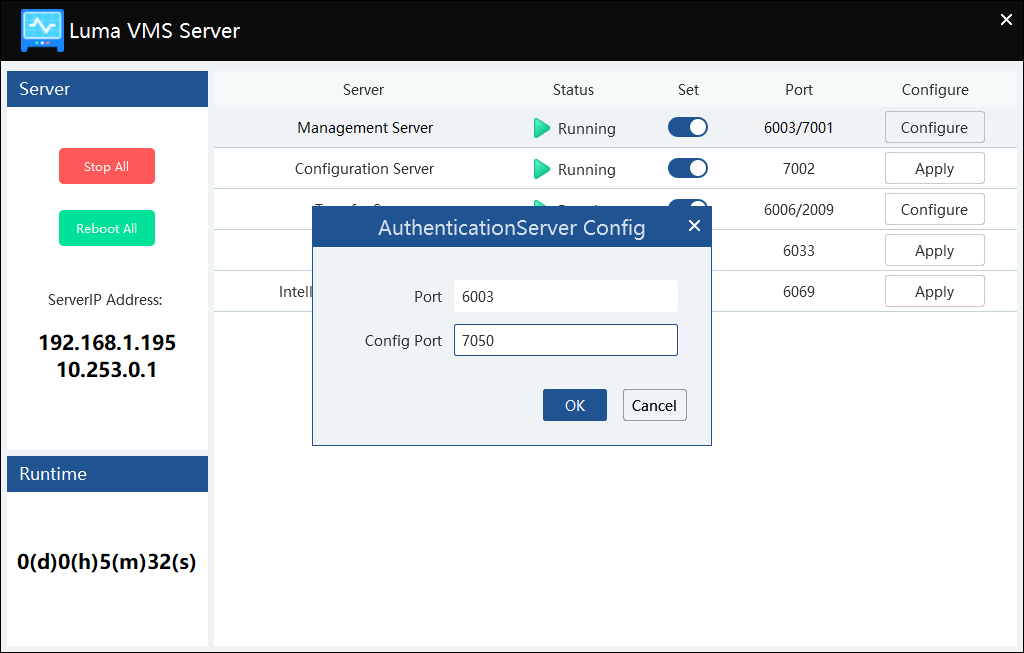The image size is (1024, 653).
Task: Click the Luma VMS Server logo icon
Action: 42,30
